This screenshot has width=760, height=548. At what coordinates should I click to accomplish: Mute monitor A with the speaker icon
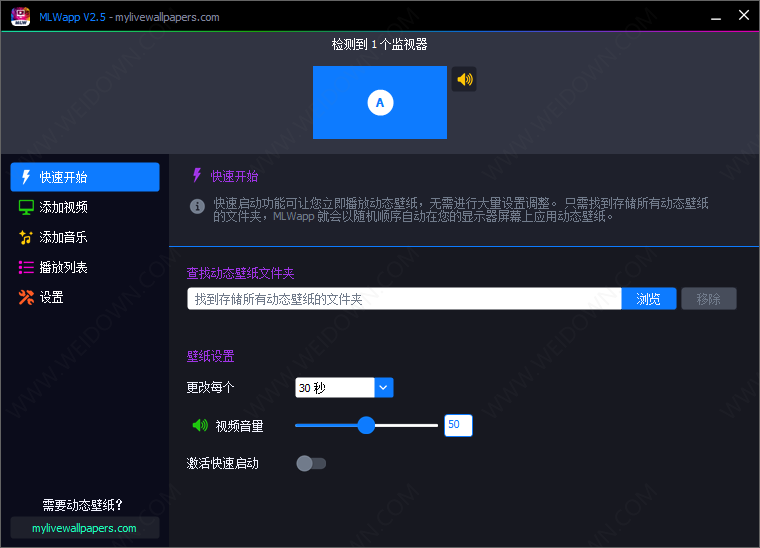click(464, 79)
